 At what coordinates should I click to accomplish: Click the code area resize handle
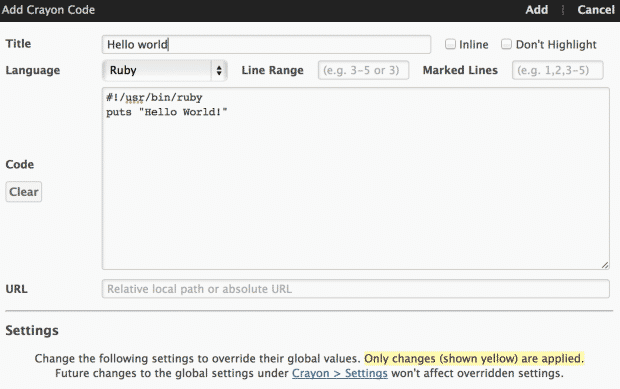tap(605, 265)
